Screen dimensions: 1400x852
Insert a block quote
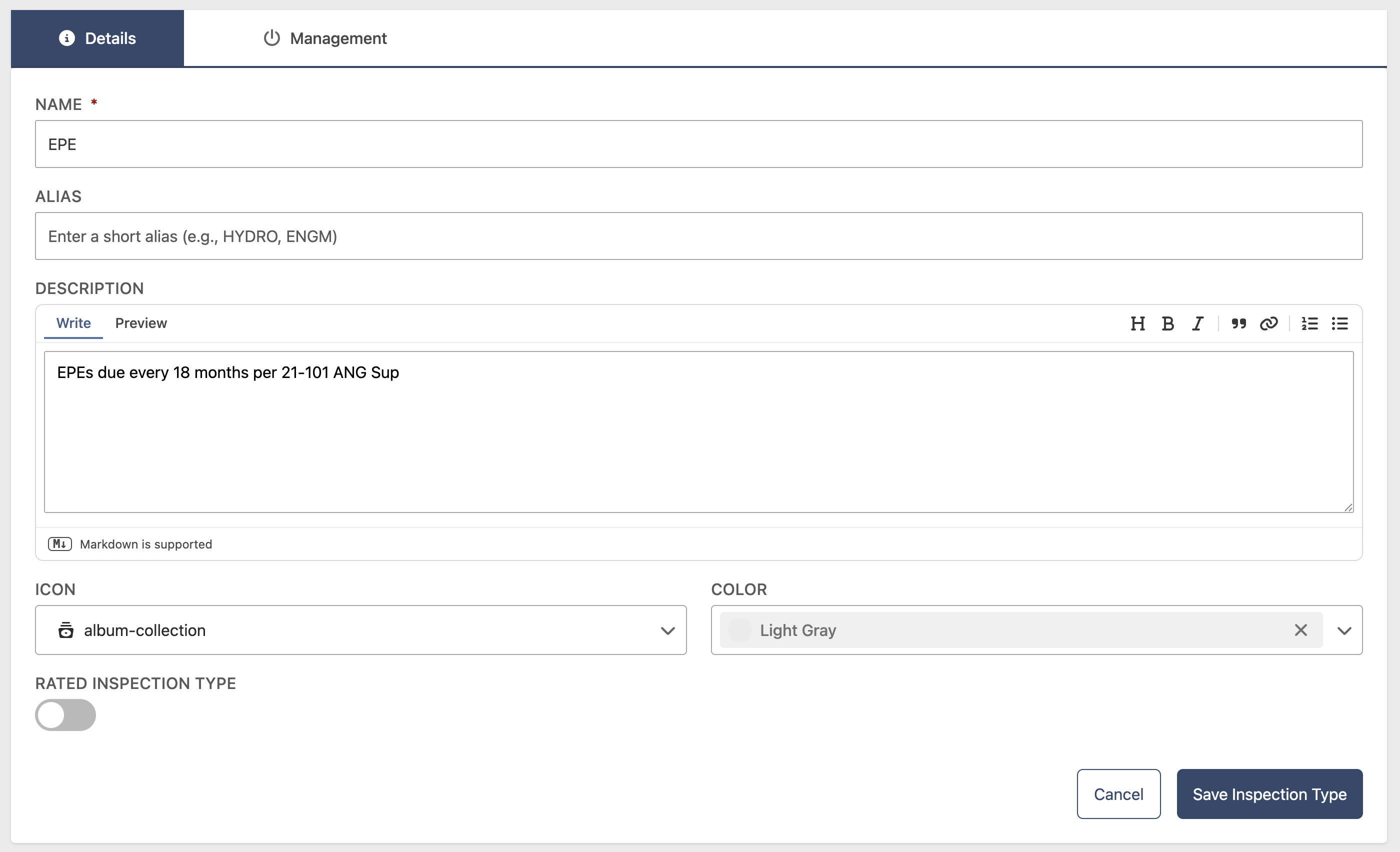click(1238, 324)
